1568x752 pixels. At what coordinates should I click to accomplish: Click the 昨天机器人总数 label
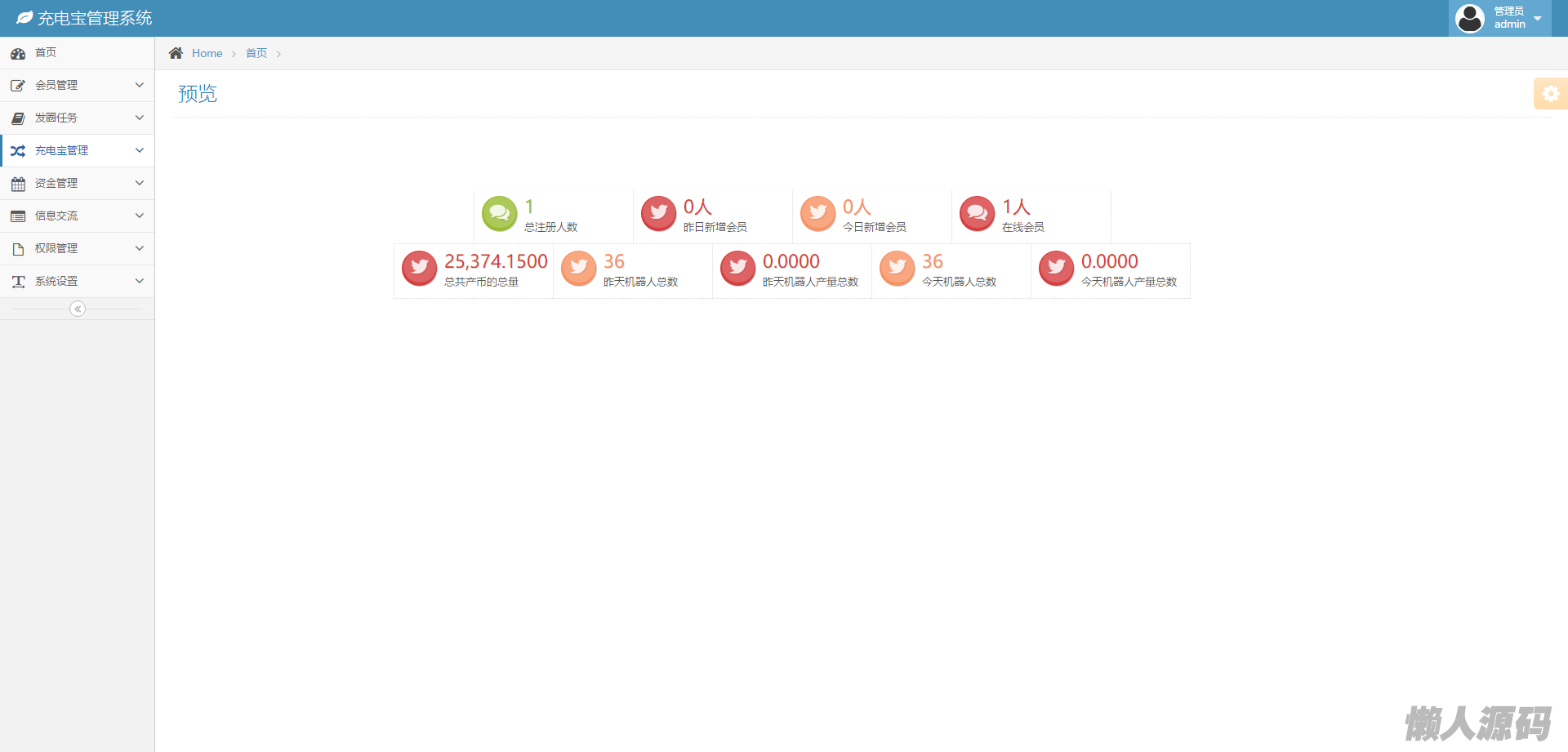640,282
